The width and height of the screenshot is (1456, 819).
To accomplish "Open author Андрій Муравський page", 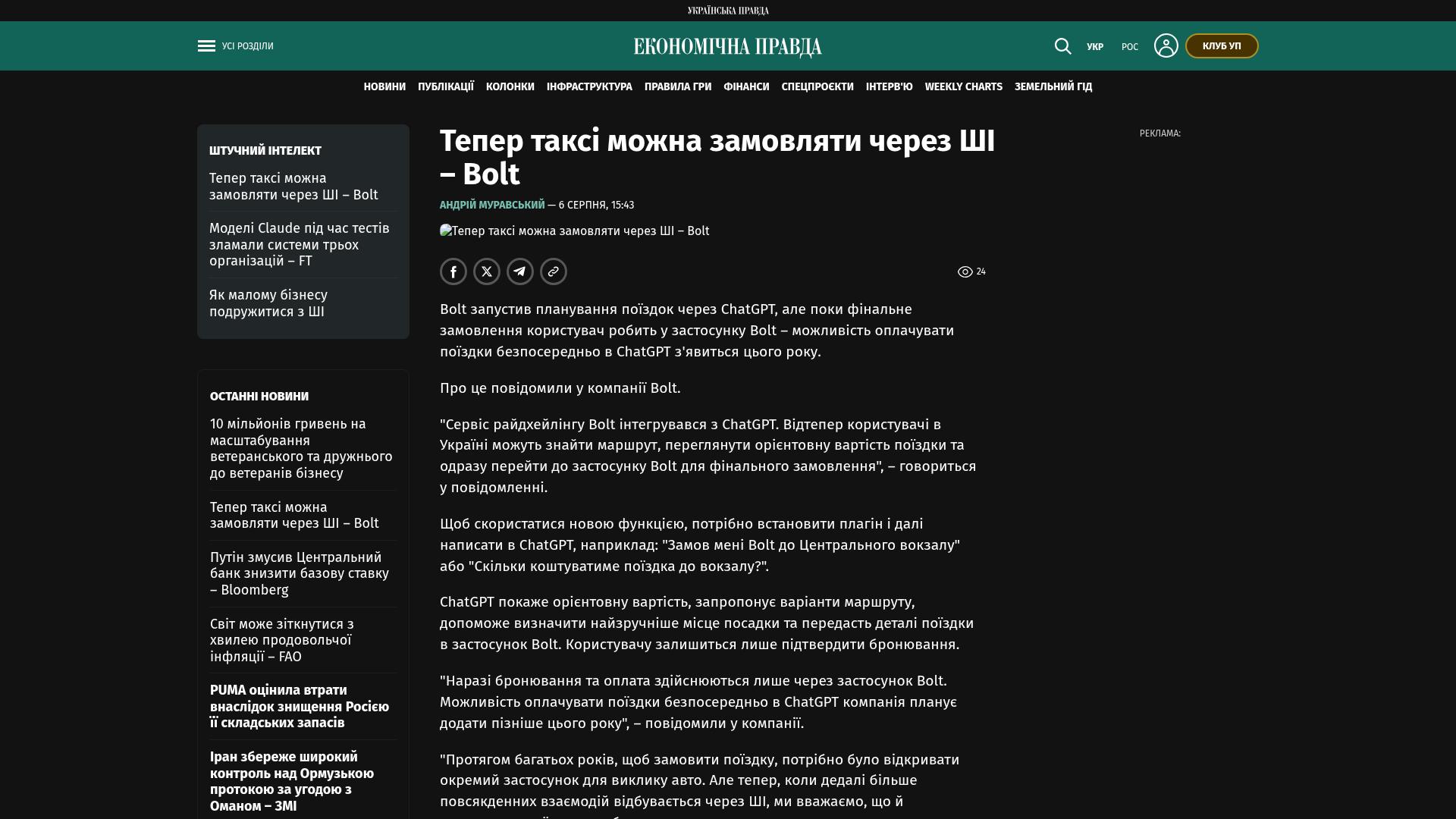I will [492, 206].
